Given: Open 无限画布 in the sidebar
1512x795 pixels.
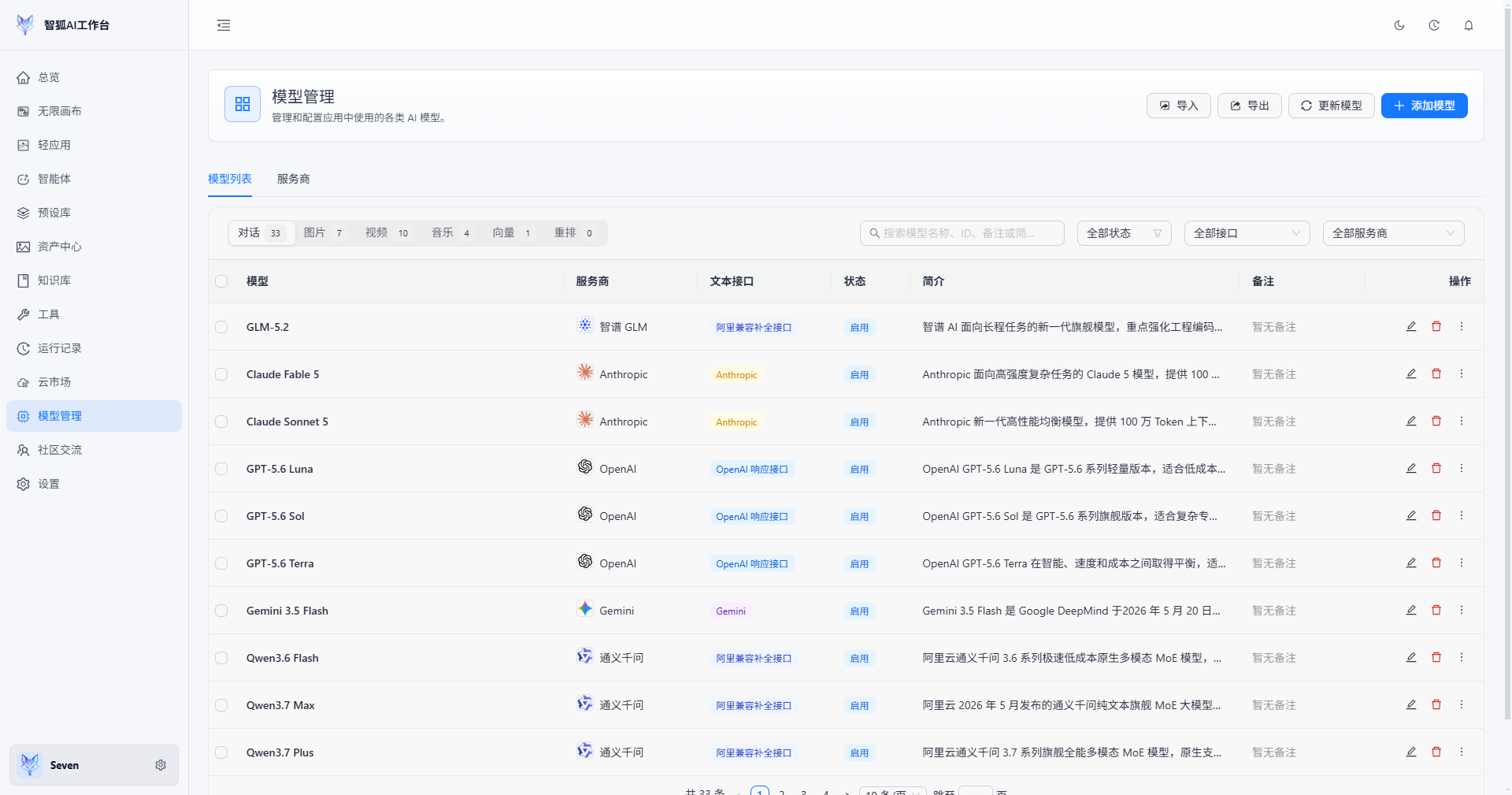Looking at the screenshot, I should tap(94, 111).
